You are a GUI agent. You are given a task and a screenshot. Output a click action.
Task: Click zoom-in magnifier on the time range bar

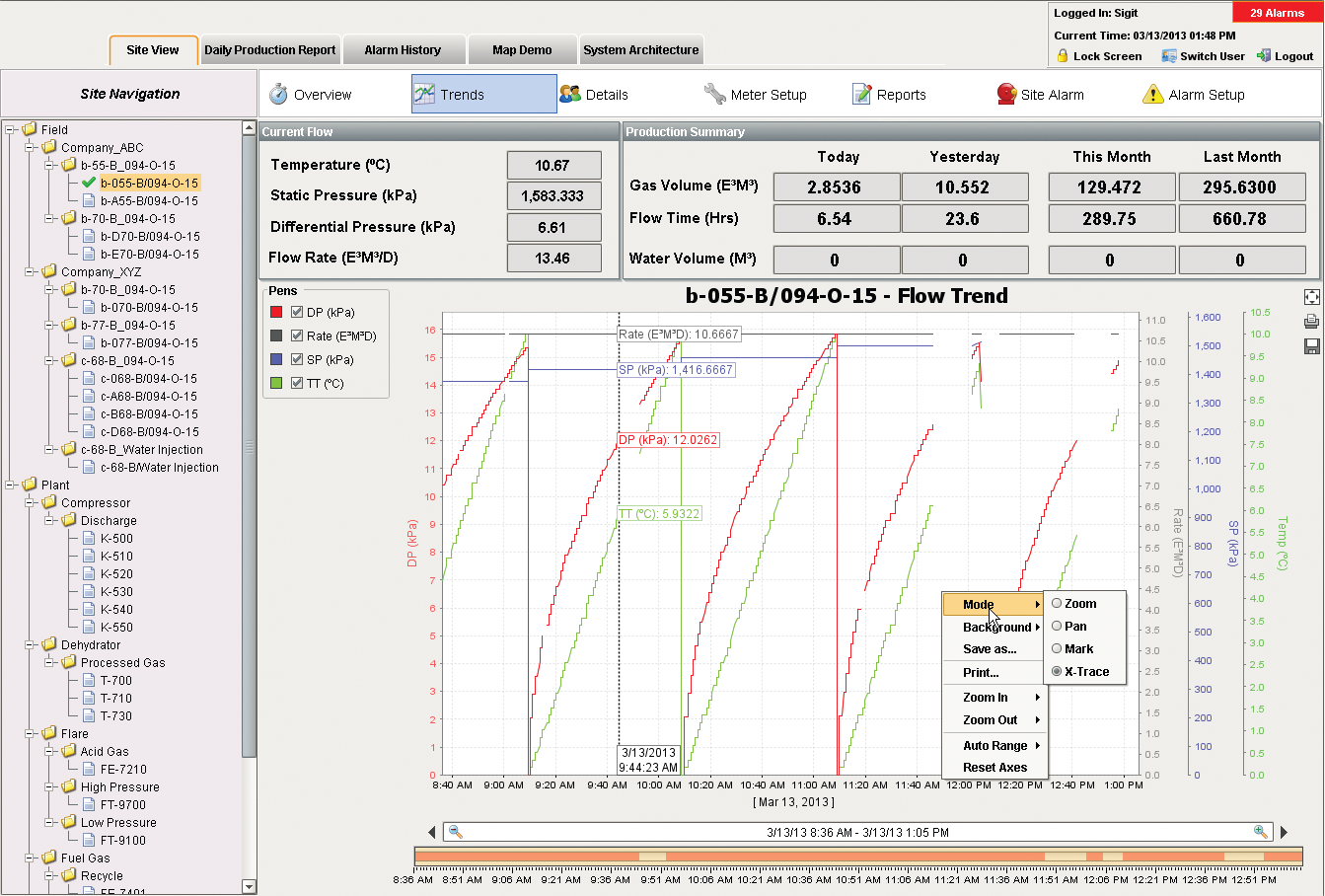[x=1260, y=832]
